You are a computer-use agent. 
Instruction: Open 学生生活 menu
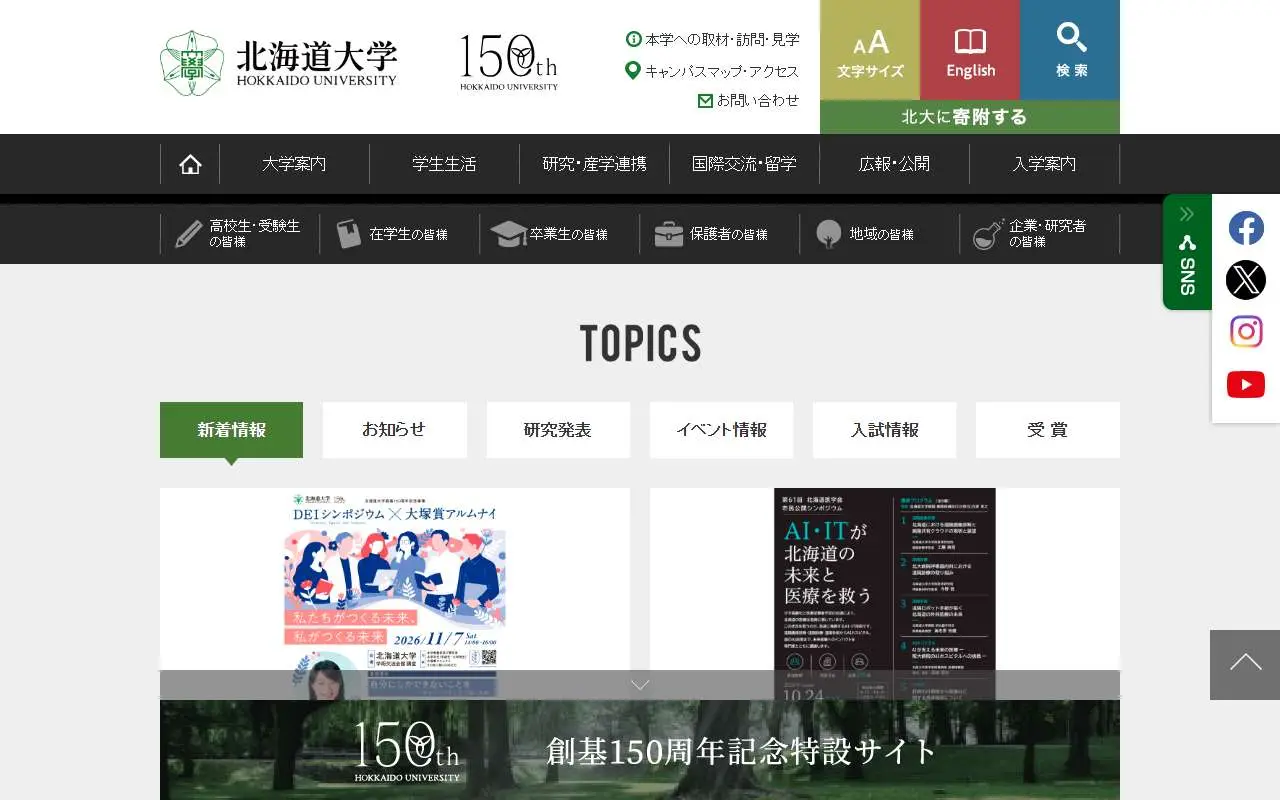tap(444, 164)
